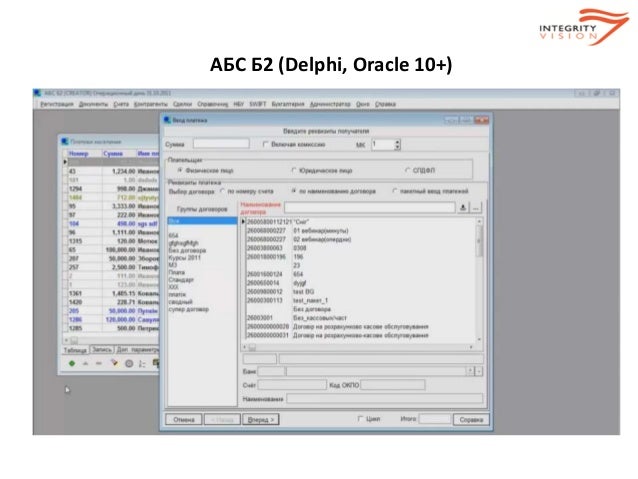Select contract row '0308'
638x479 pixels.
pyautogui.click(x=360, y=248)
